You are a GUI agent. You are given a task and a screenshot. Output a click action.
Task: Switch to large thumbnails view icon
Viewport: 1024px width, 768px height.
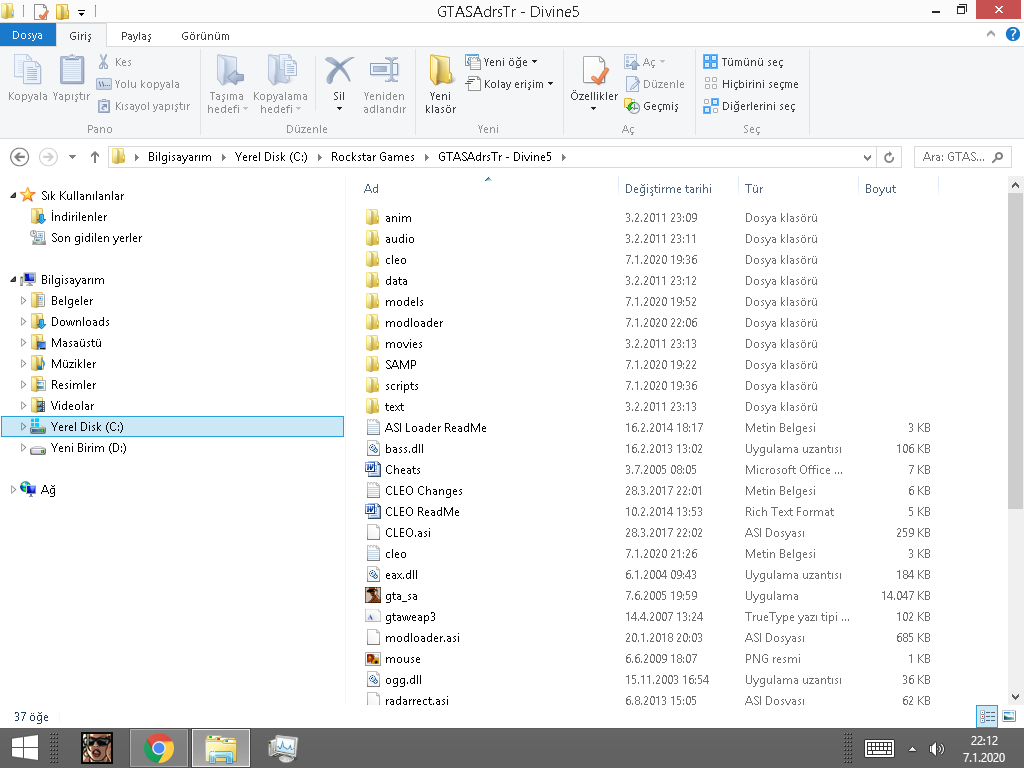click(1008, 716)
